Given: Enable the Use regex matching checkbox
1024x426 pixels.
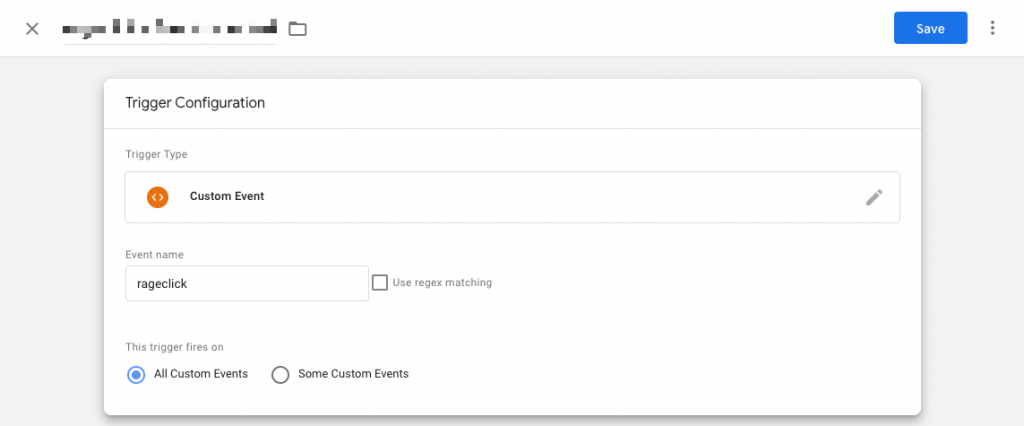Looking at the screenshot, I should [x=380, y=283].
